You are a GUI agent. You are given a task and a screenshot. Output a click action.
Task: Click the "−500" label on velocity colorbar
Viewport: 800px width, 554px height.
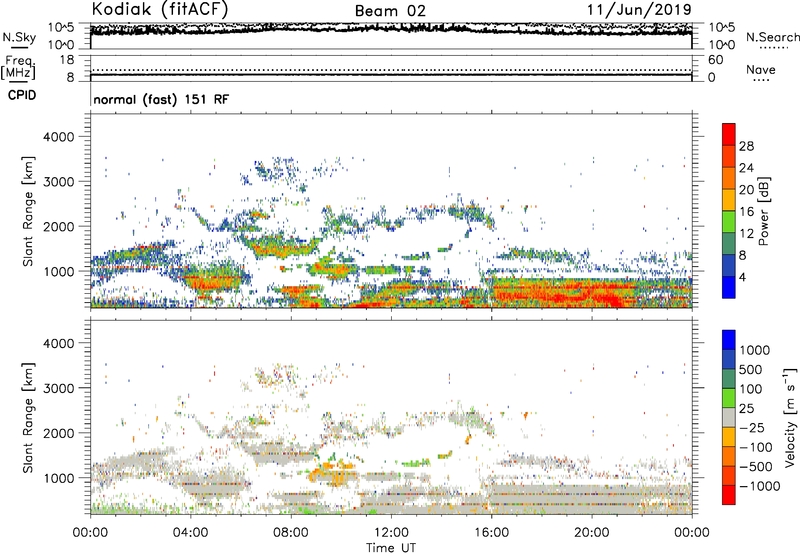tap(755, 467)
